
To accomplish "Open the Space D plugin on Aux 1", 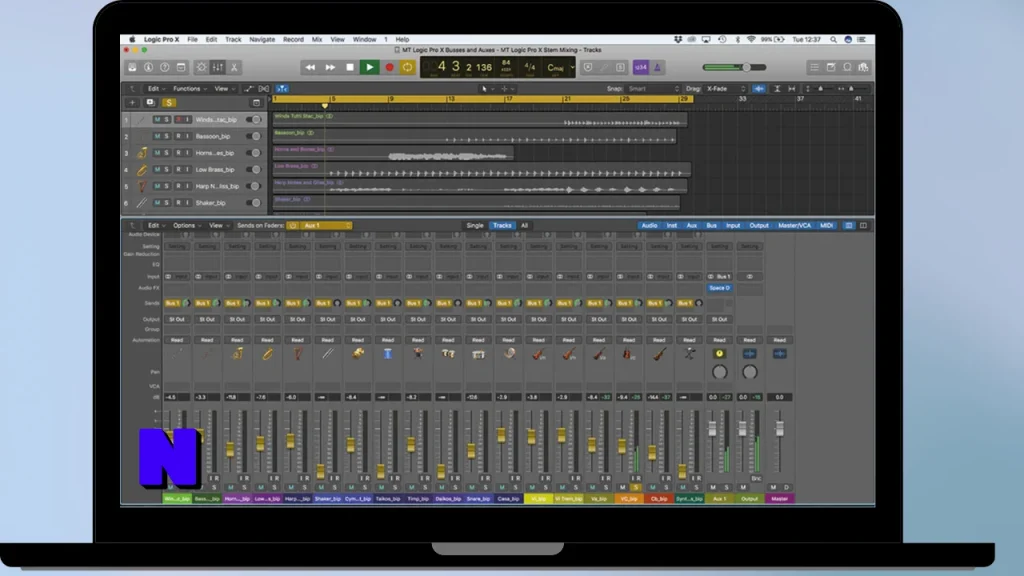I will click(719, 288).
